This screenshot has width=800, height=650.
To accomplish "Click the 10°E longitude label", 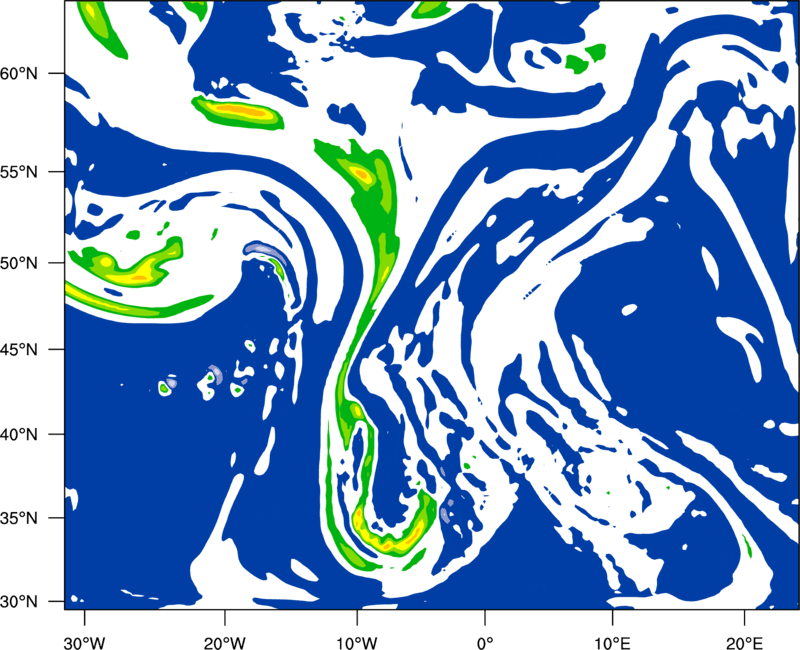I will click(612, 643).
